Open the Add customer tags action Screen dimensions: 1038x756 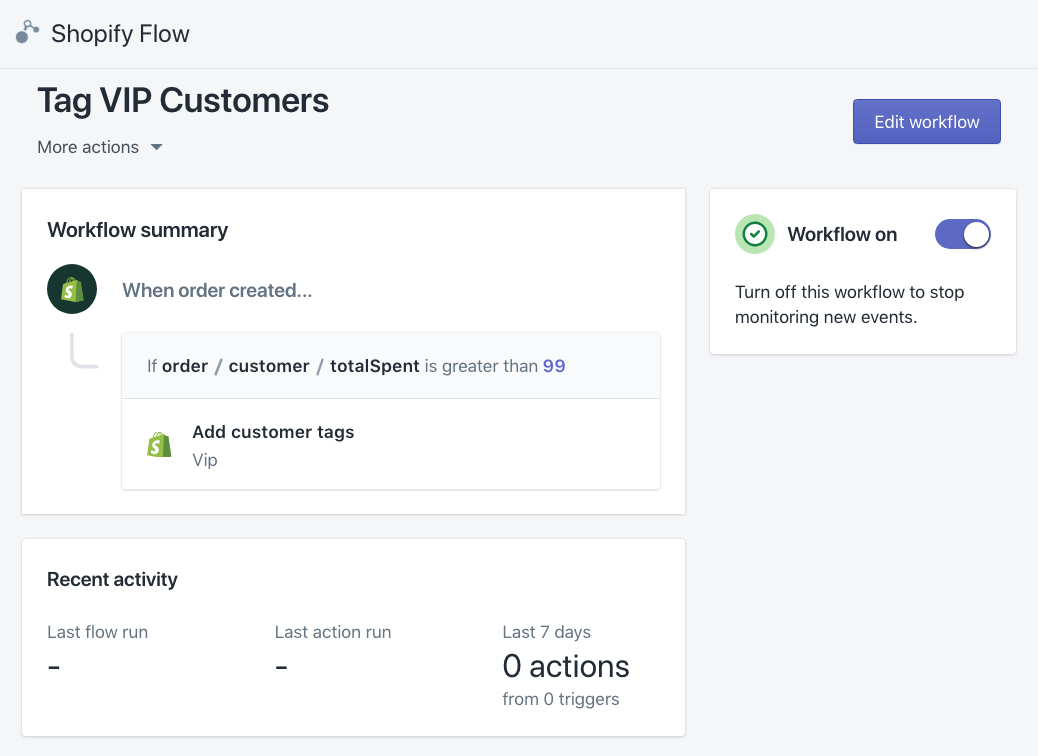[391, 444]
